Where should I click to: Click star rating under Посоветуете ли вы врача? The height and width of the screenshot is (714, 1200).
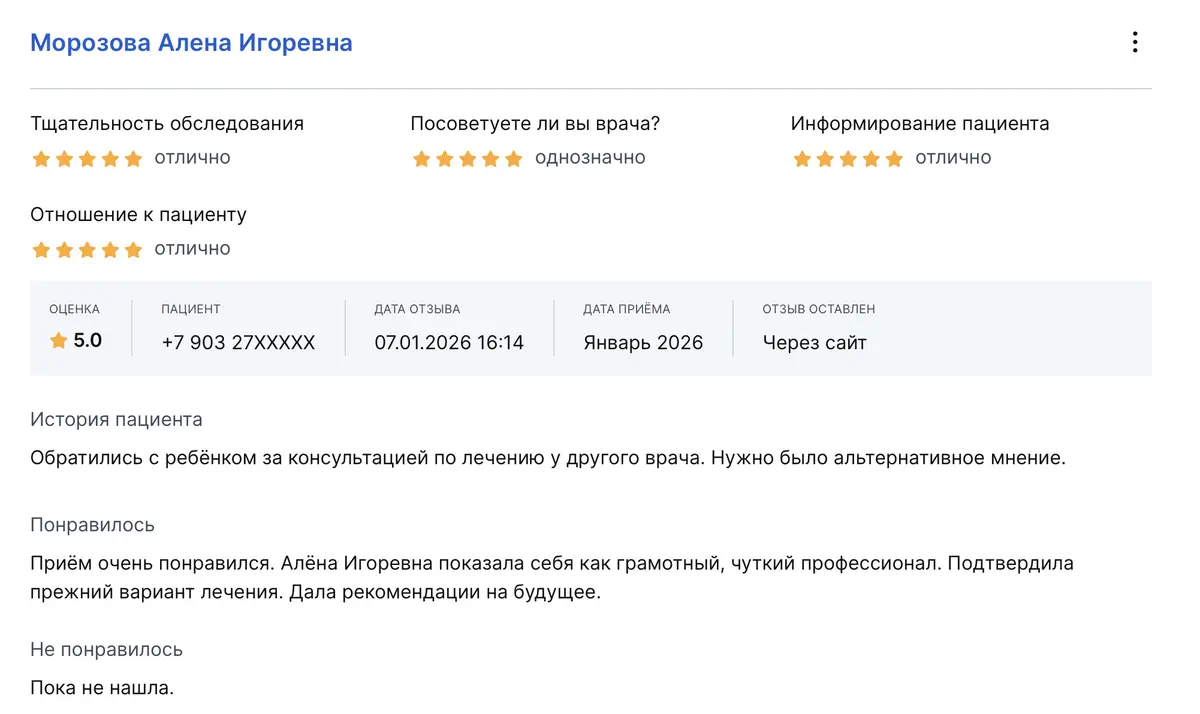pyautogui.click(x=467, y=159)
